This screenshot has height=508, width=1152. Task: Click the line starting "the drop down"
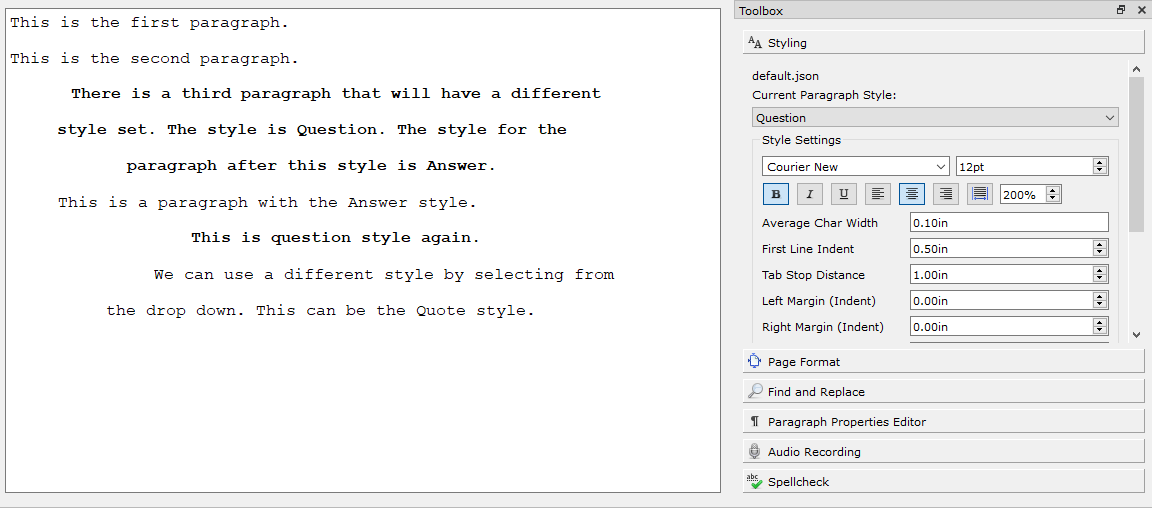point(320,310)
